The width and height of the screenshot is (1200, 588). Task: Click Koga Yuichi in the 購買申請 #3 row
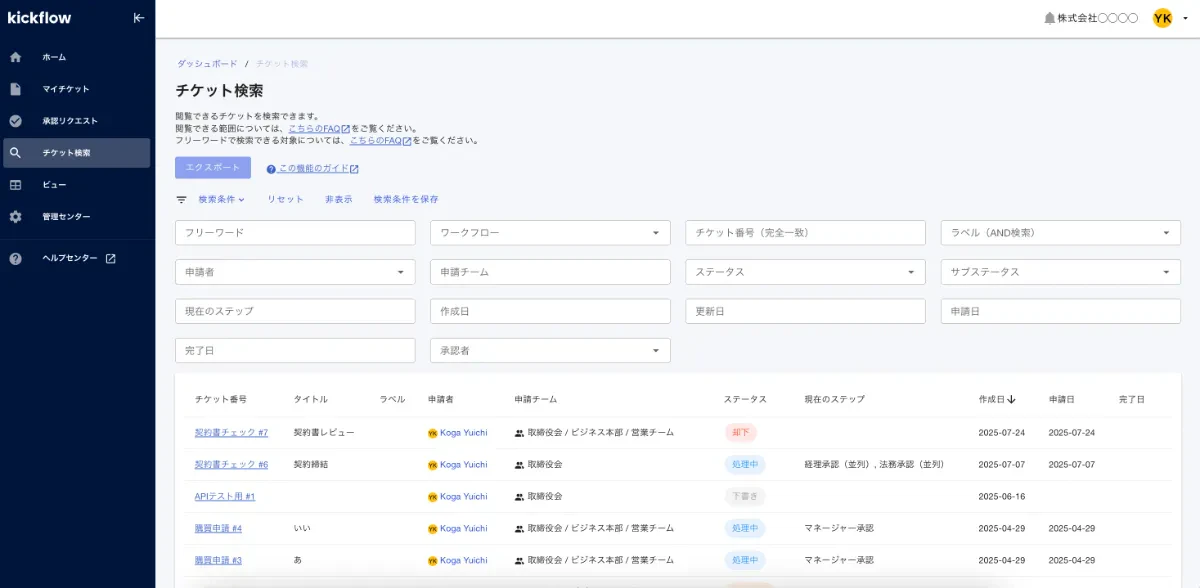464,560
